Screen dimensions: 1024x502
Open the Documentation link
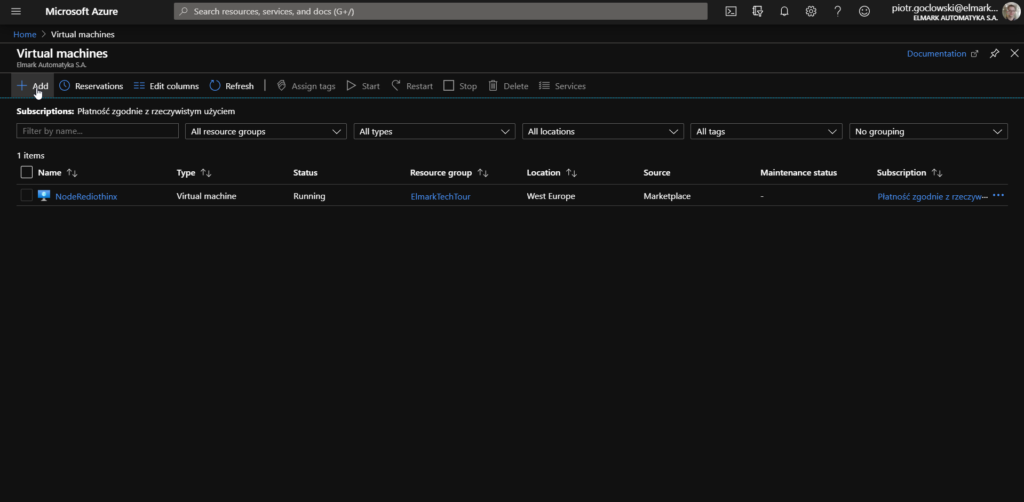coord(942,54)
